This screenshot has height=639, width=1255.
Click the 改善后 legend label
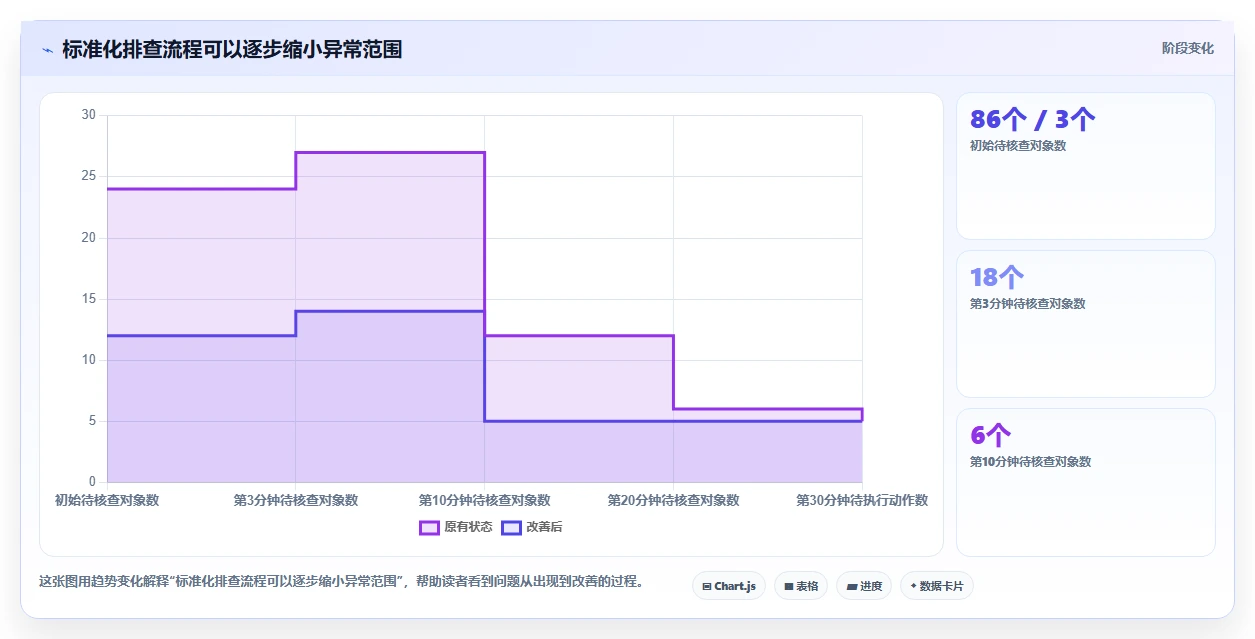click(x=544, y=527)
